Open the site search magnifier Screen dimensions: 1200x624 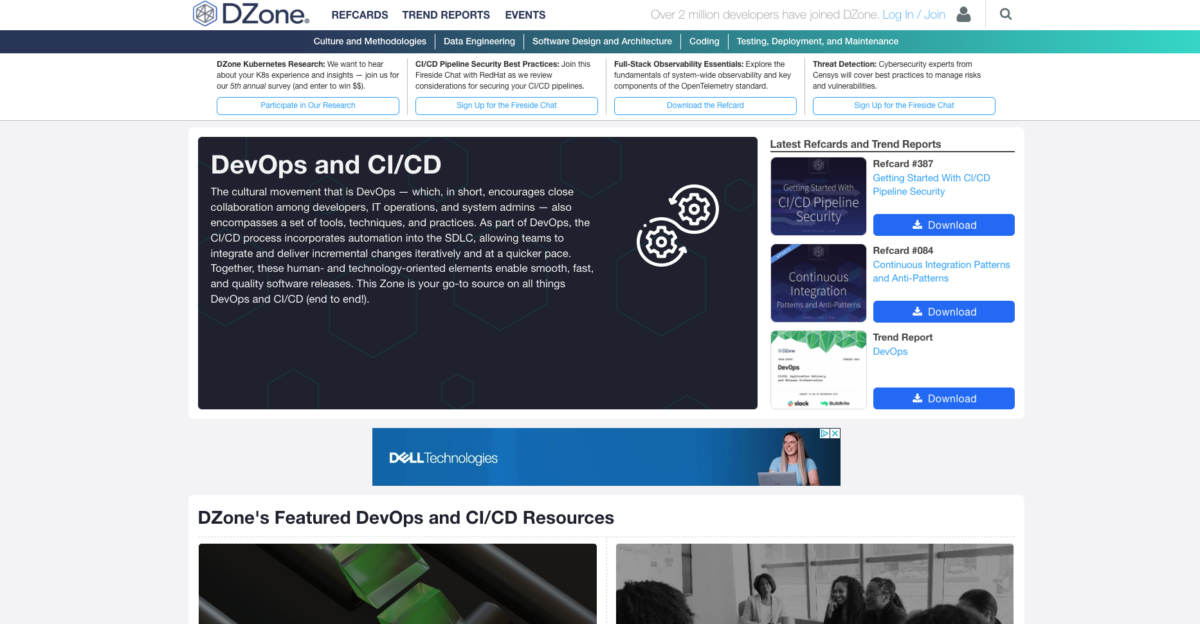1005,14
